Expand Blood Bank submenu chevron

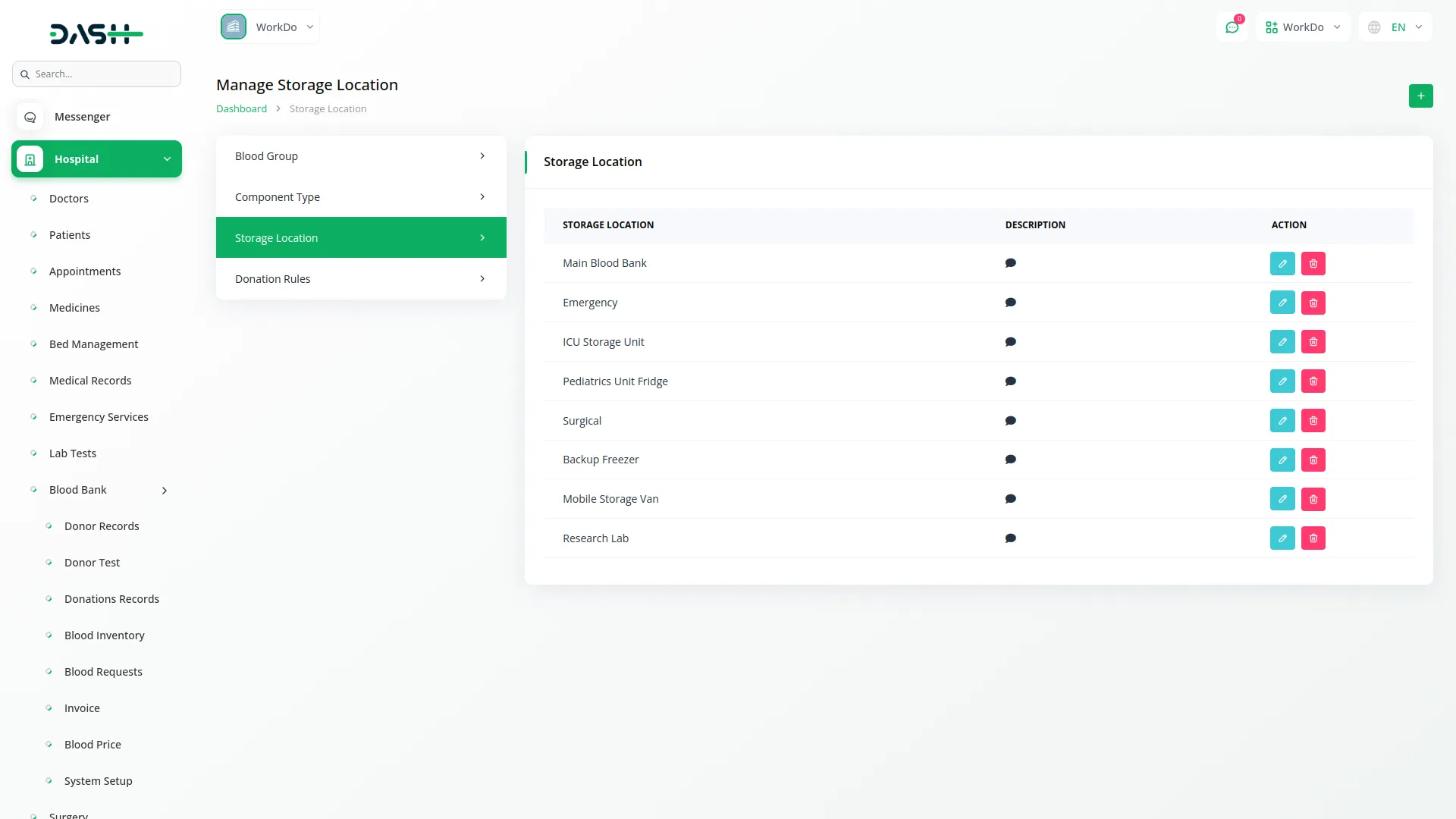click(165, 491)
